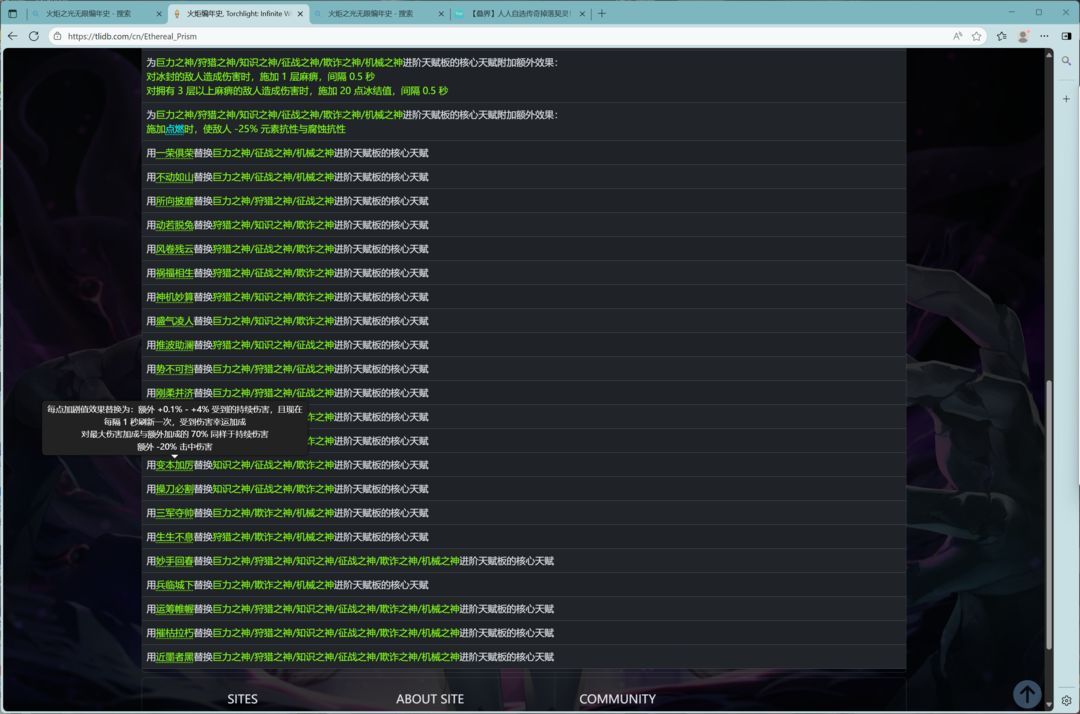Close the 【值界】人人自选传奇 tab
Screen dimensions: 1080x714
tap(582, 13)
